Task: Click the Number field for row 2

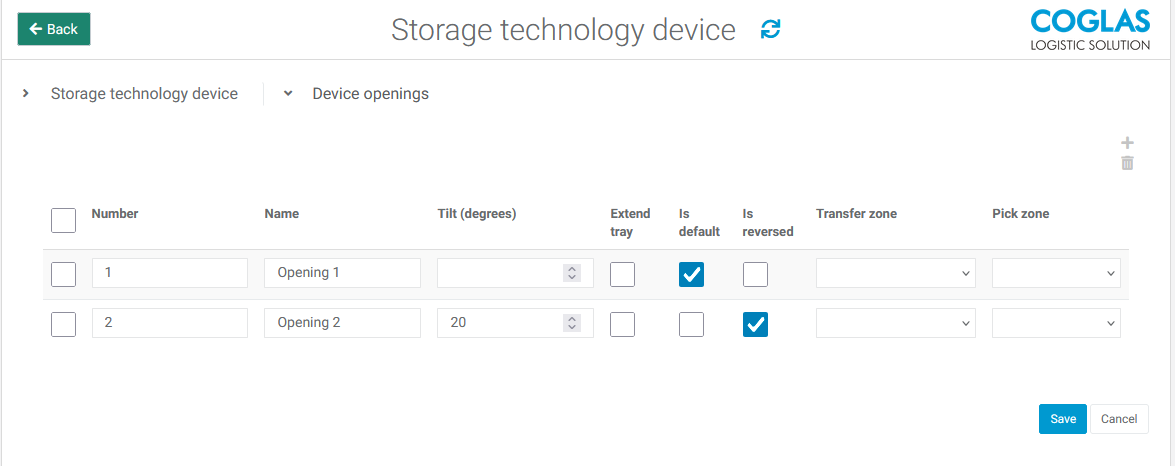Action: coord(169,323)
